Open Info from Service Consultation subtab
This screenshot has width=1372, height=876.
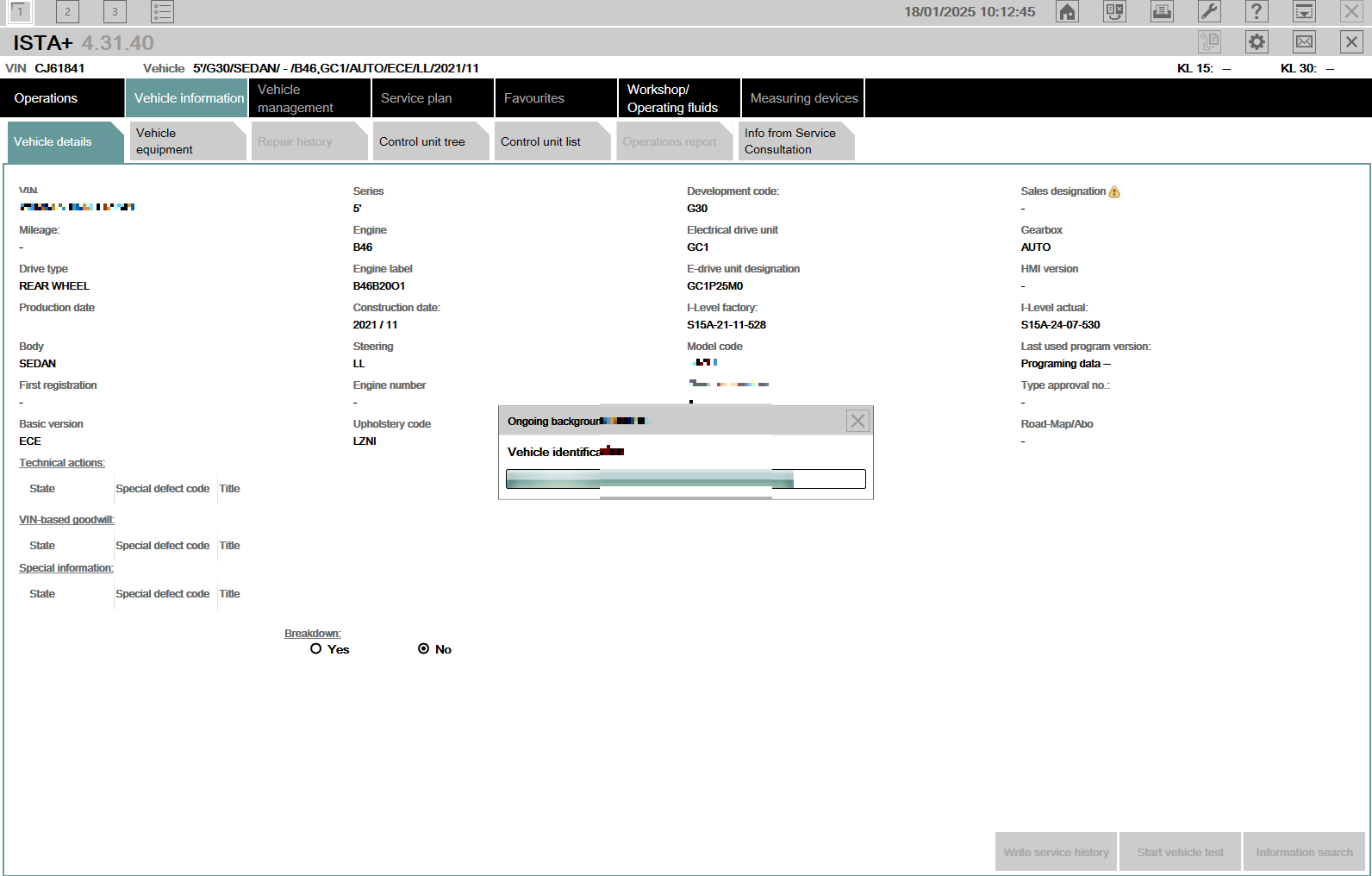tap(796, 141)
